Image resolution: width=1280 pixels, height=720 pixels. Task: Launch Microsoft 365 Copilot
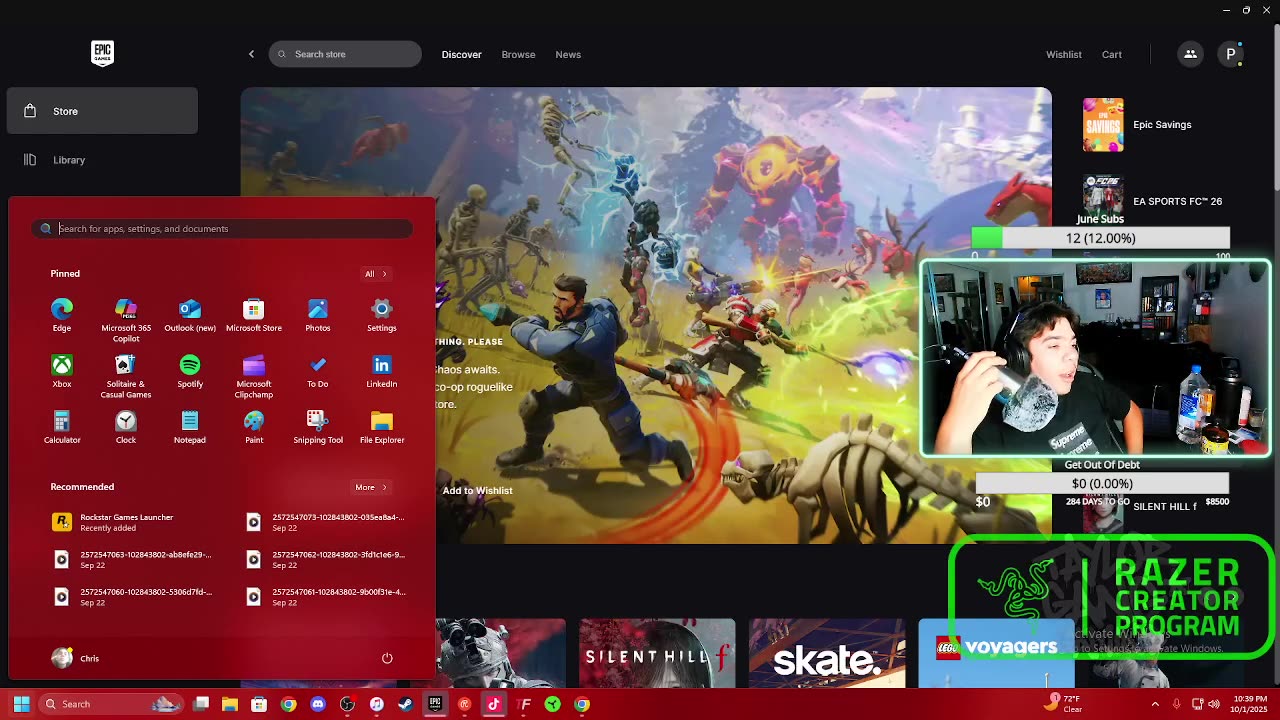pos(126,320)
